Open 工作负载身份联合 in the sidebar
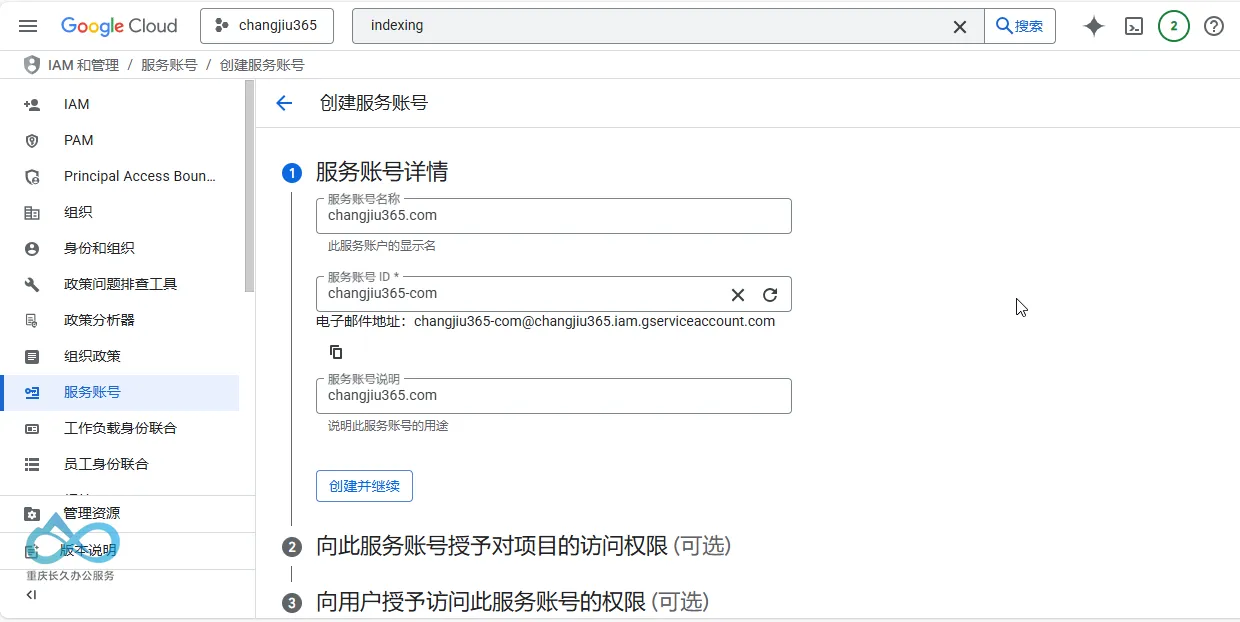Screen dimensions: 1240x622 coord(120,428)
